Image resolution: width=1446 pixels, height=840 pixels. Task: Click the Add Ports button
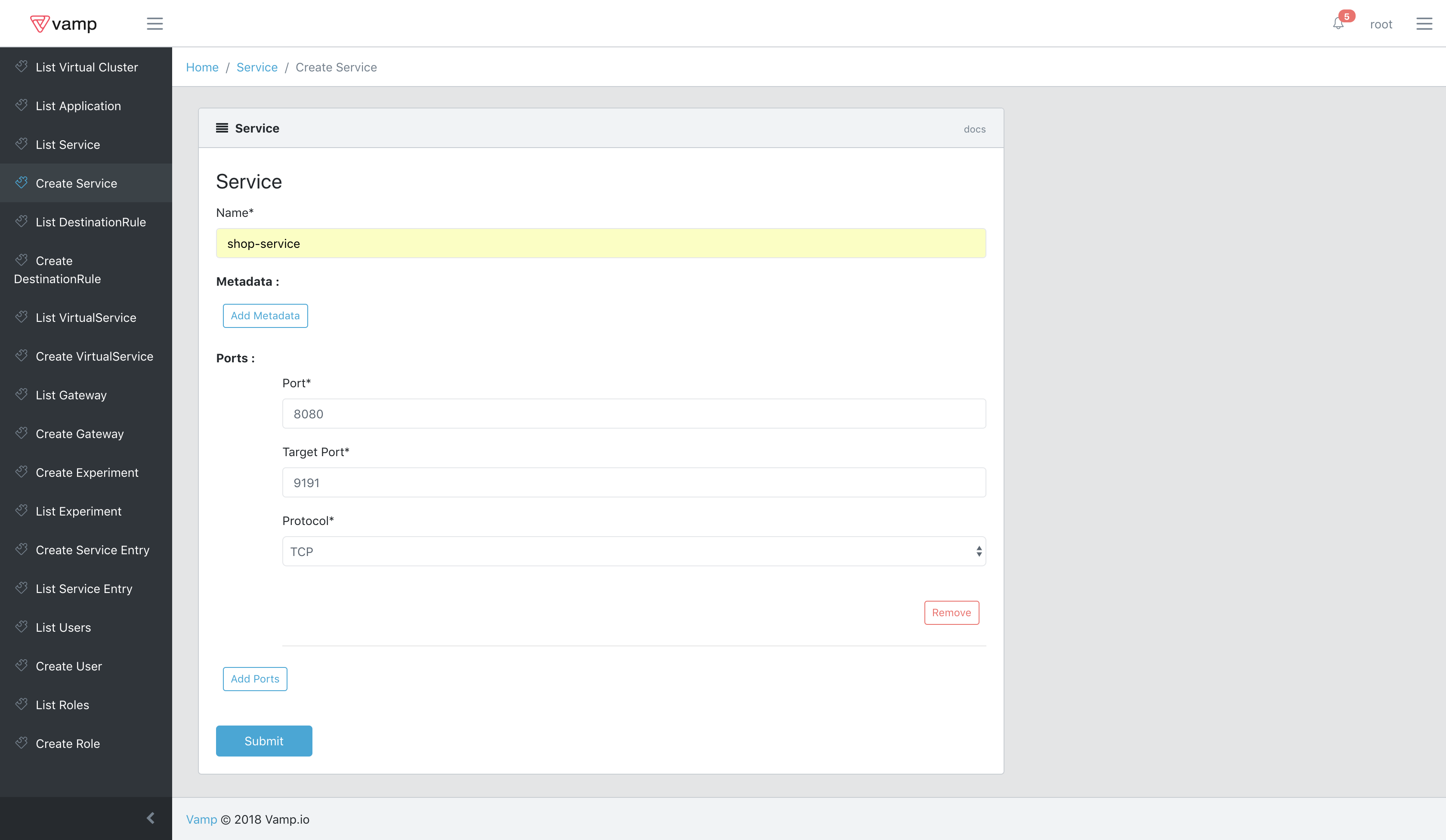point(255,679)
